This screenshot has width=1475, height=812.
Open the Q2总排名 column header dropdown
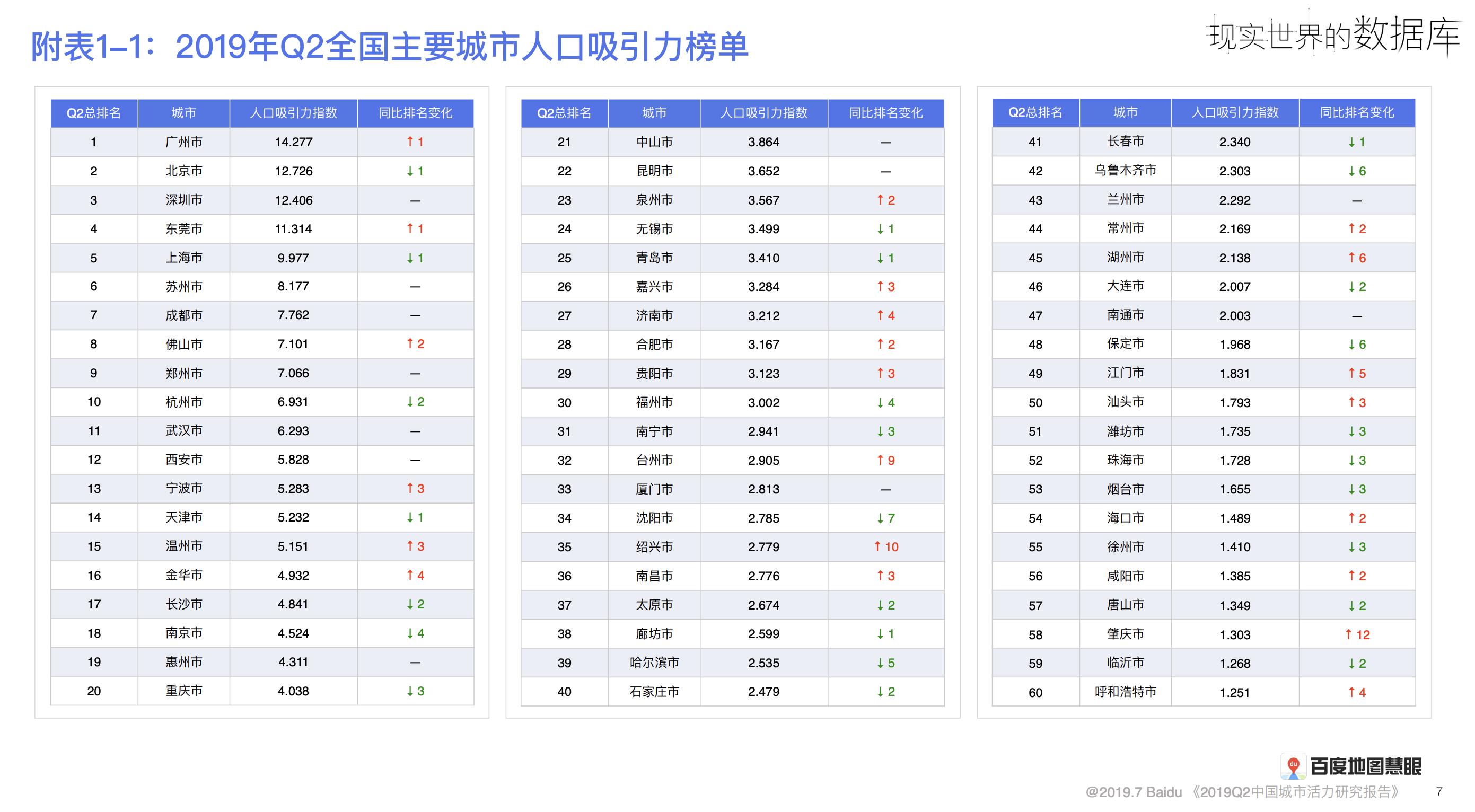point(94,113)
